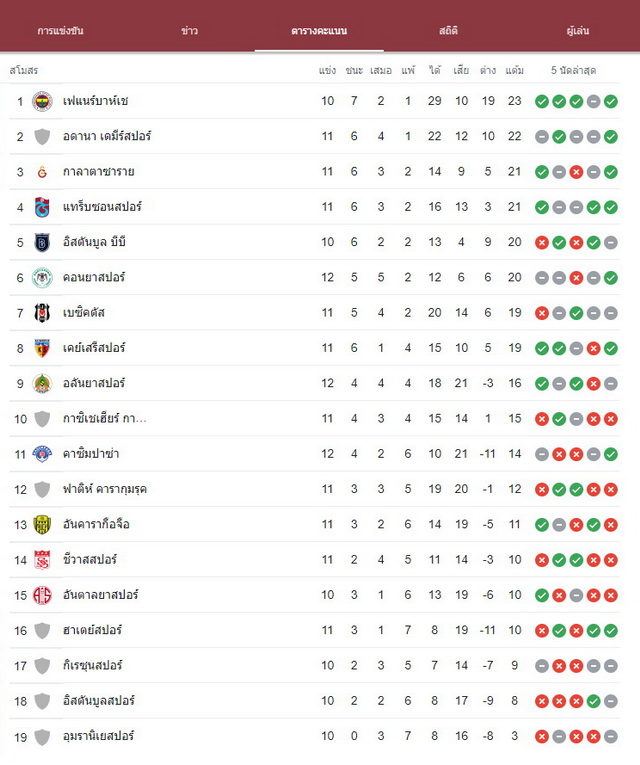
Task: Open the สถิติ tab
Action: coord(448,31)
